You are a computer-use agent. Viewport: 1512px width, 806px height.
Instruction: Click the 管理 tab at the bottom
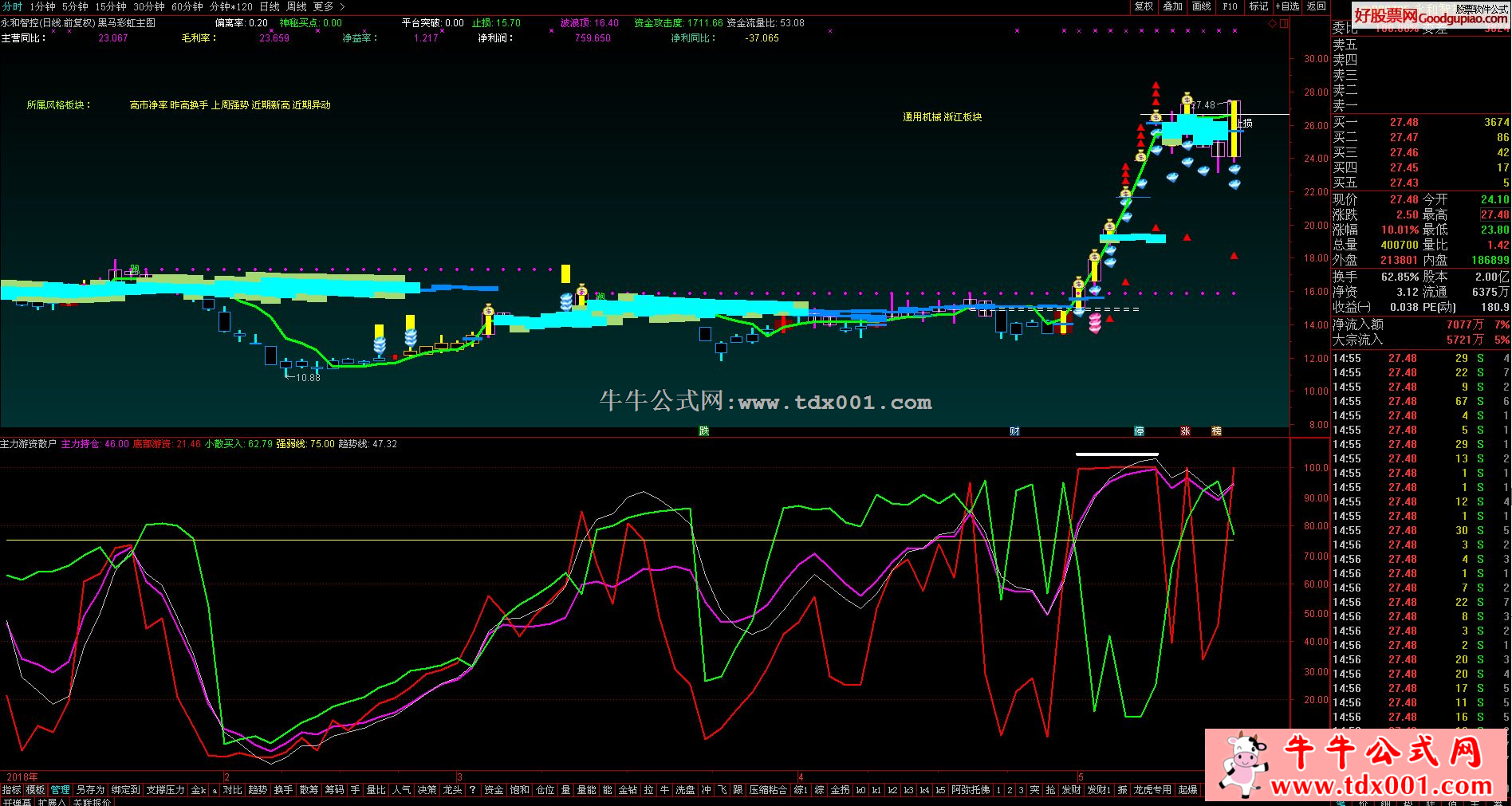pos(61,790)
